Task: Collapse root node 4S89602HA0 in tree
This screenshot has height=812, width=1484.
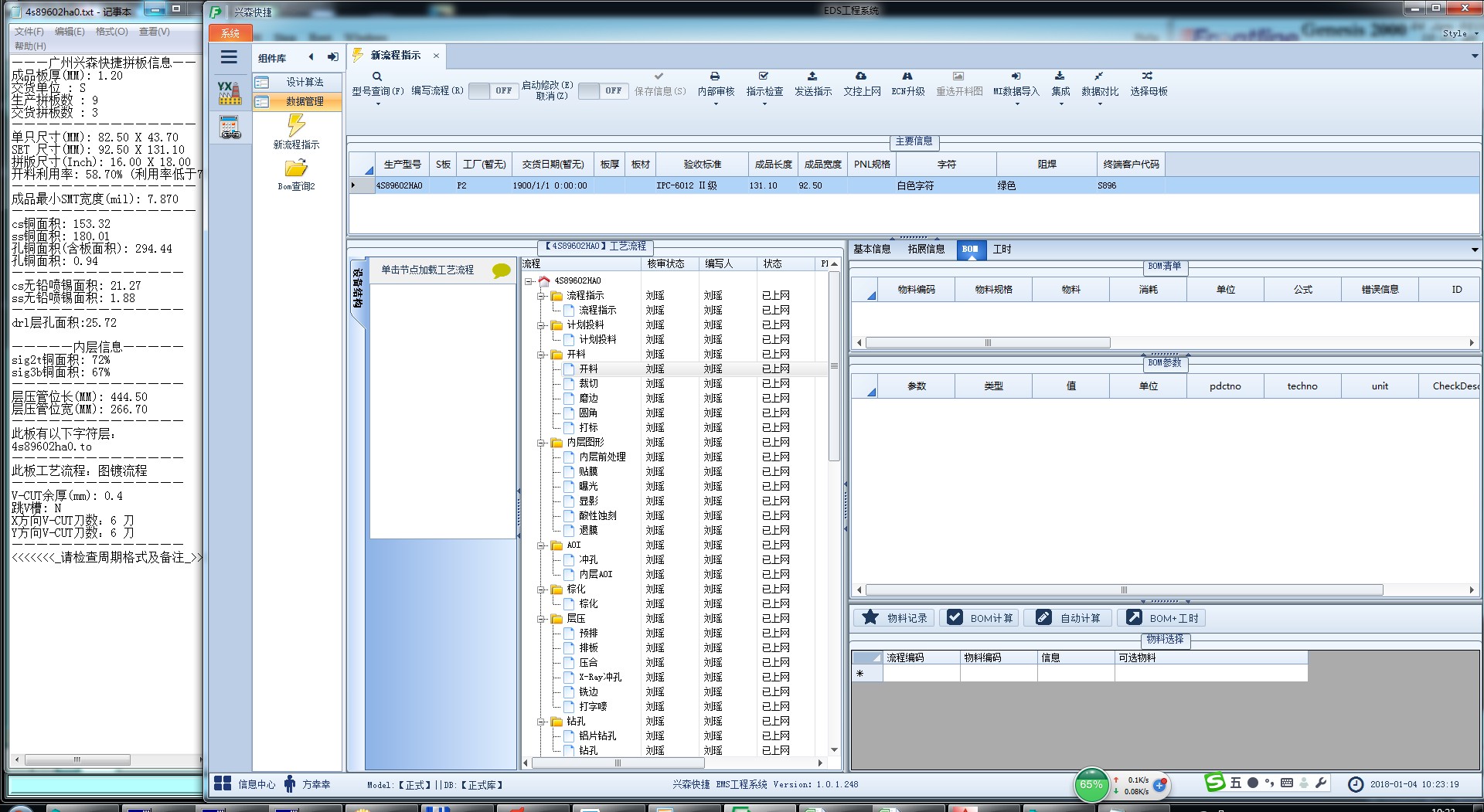Action: (529, 281)
